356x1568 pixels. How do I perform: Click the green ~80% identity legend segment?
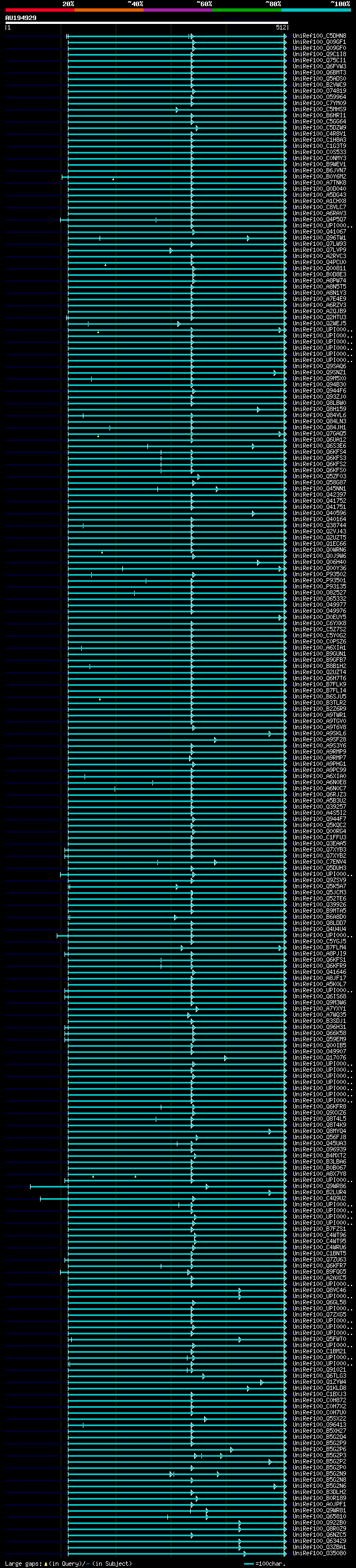click(x=247, y=10)
